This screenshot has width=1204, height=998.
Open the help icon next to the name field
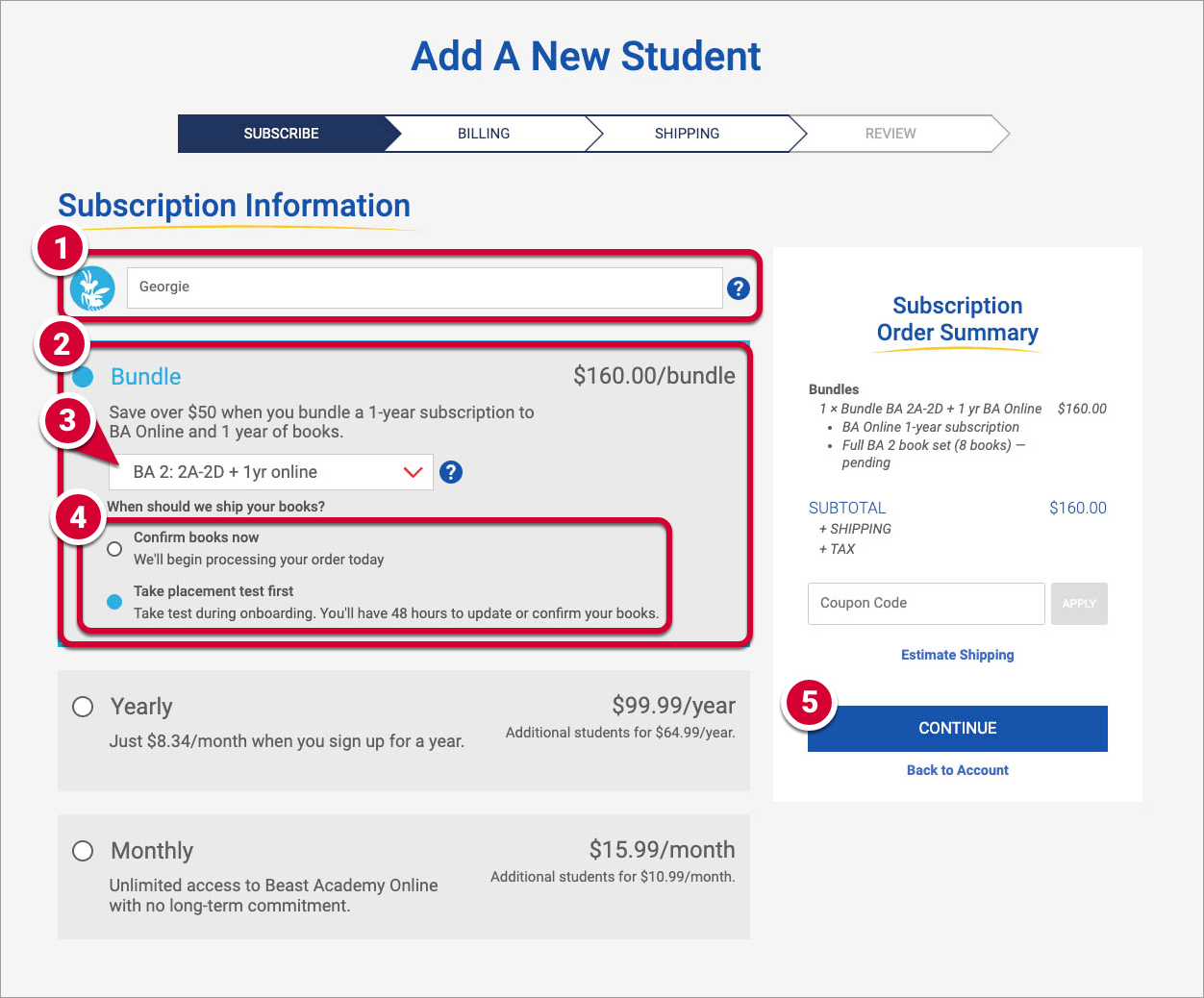click(x=739, y=287)
